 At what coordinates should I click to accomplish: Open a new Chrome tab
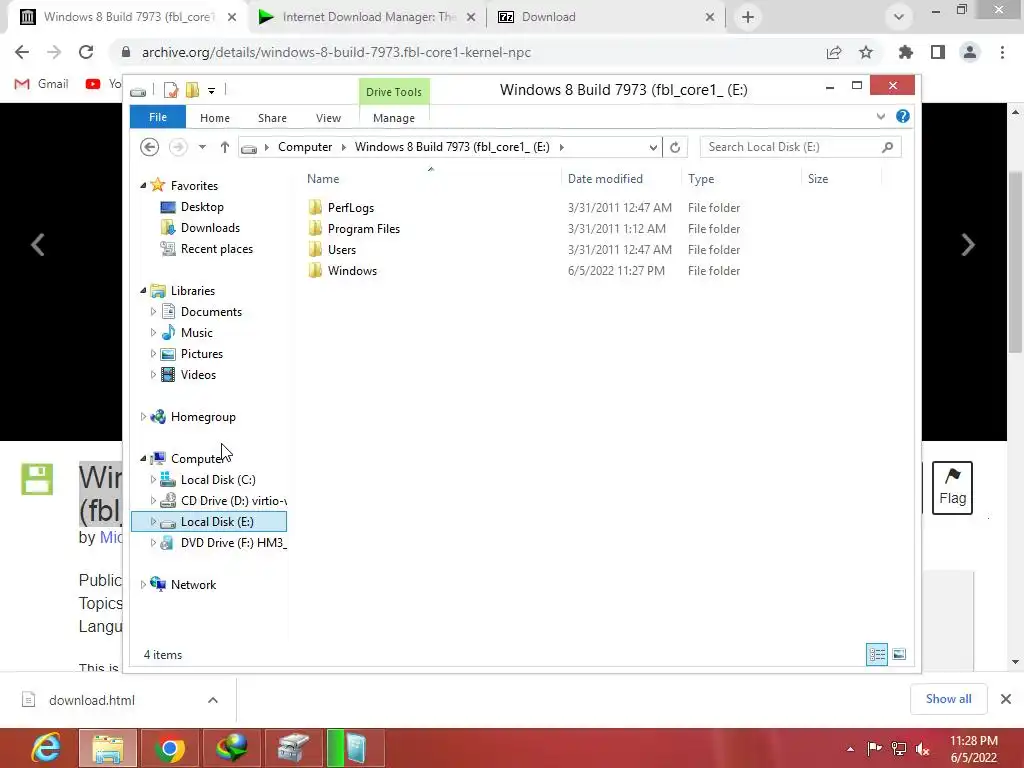(x=748, y=17)
